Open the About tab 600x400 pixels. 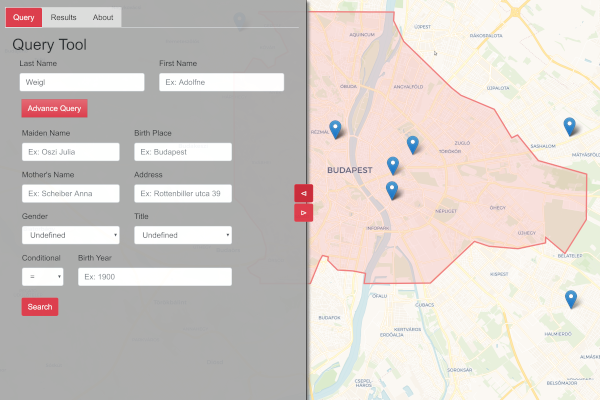pyautogui.click(x=103, y=17)
